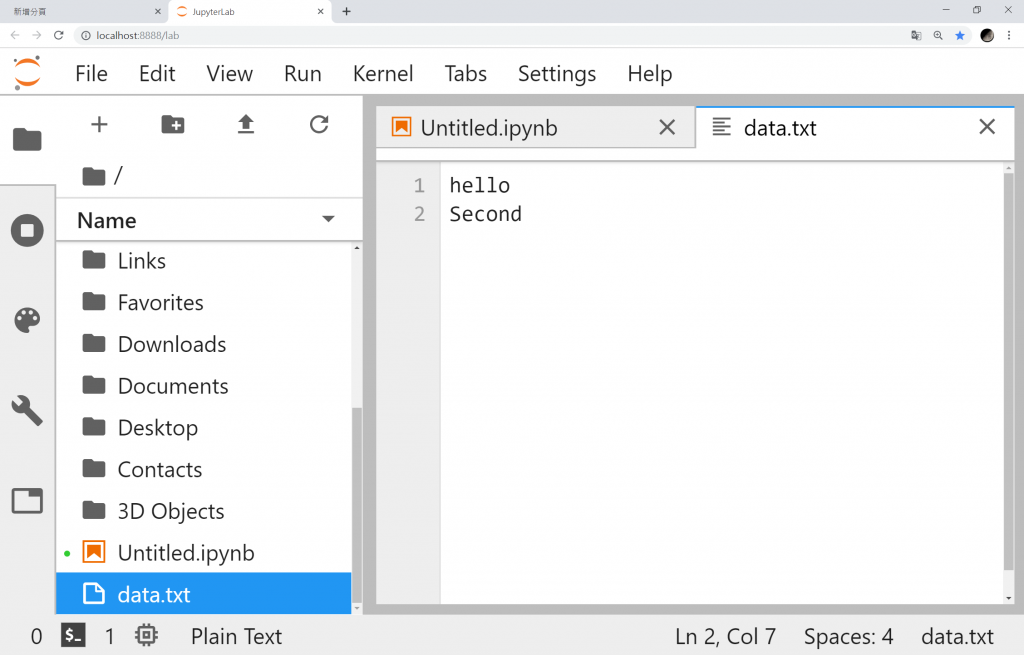Click the Plain Text mode in status bar

click(x=236, y=637)
